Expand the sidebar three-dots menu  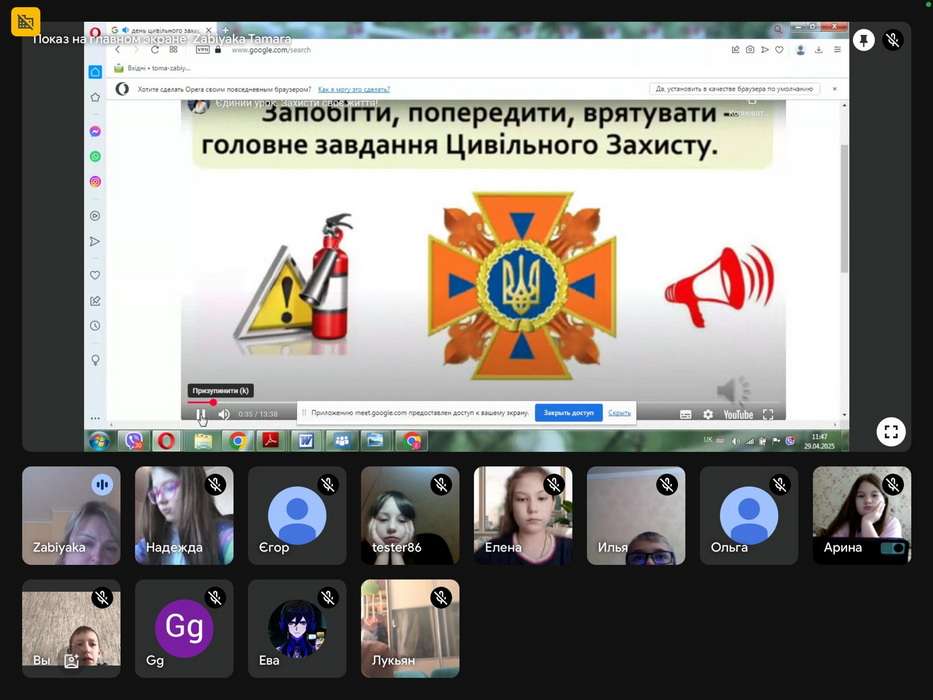pos(95,418)
